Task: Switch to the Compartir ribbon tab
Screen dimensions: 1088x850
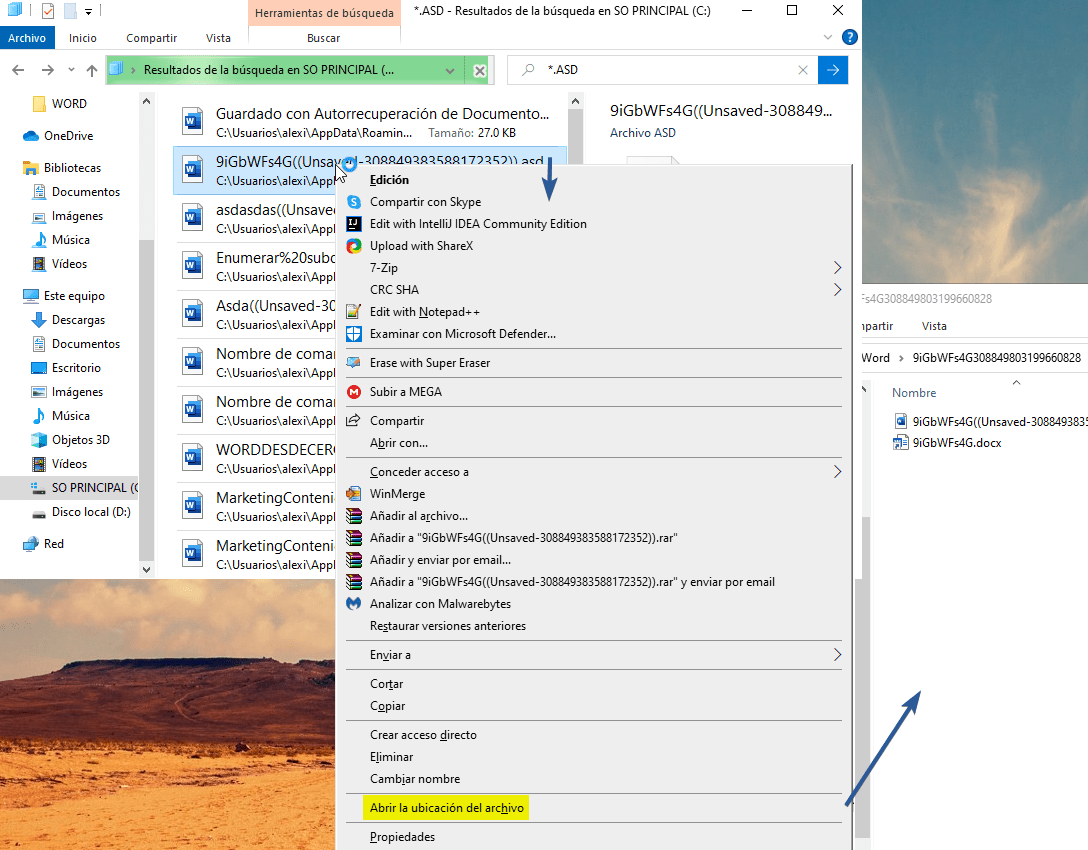Action: click(151, 38)
